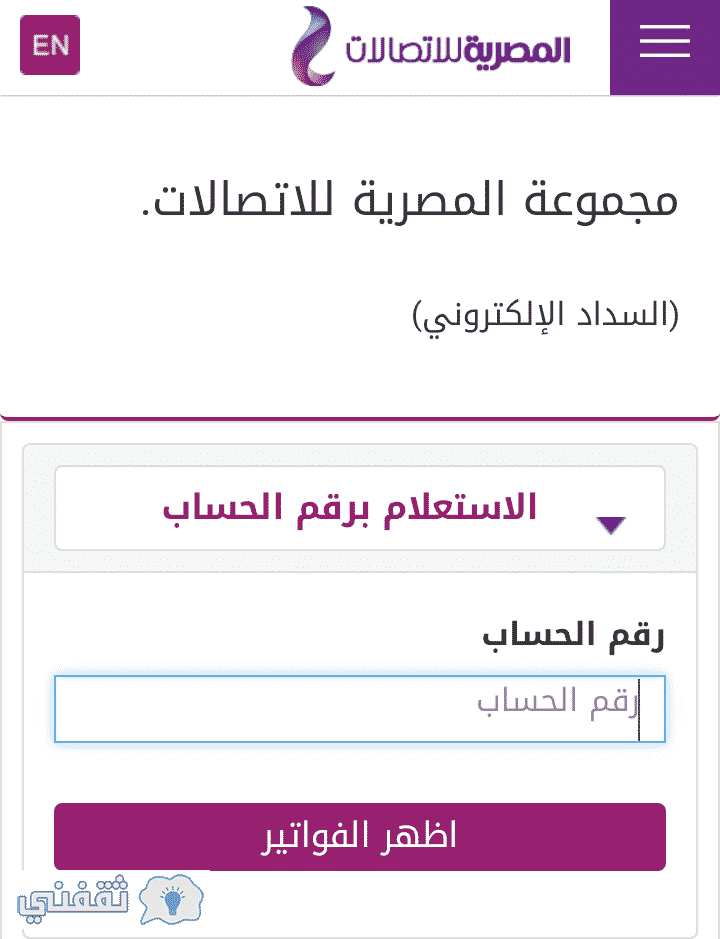Click the Telecom Egypt swirl logo
The width and height of the screenshot is (720, 939).
pyautogui.click(x=313, y=46)
